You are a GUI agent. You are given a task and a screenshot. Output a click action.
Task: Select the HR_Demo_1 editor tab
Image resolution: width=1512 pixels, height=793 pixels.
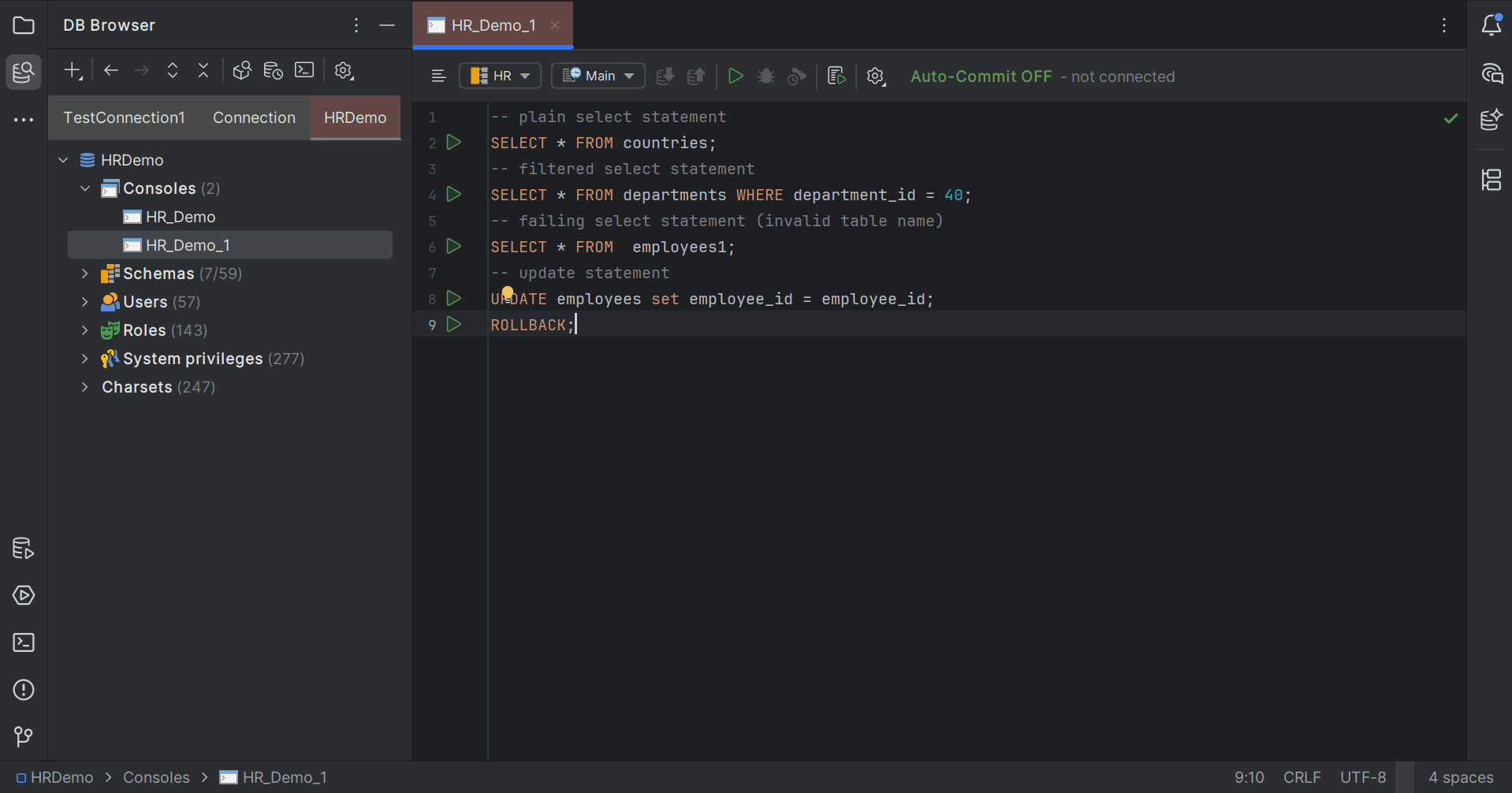[492, 24]
